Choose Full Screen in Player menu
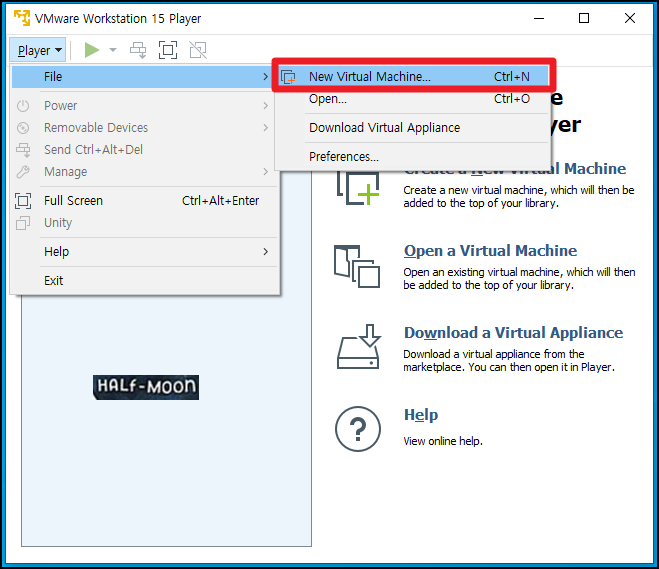 pos(141,201)
